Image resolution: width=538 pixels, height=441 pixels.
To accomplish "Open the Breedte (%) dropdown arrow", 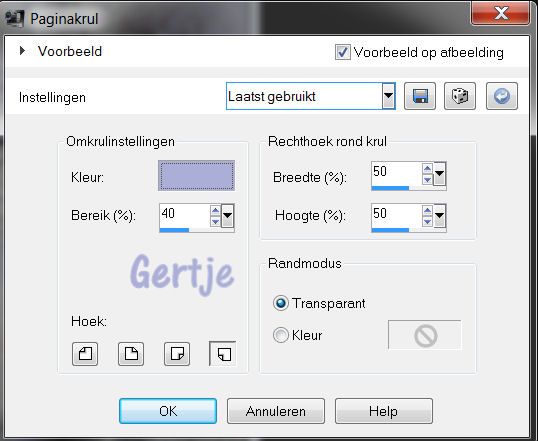I will [x=440, y=173].
